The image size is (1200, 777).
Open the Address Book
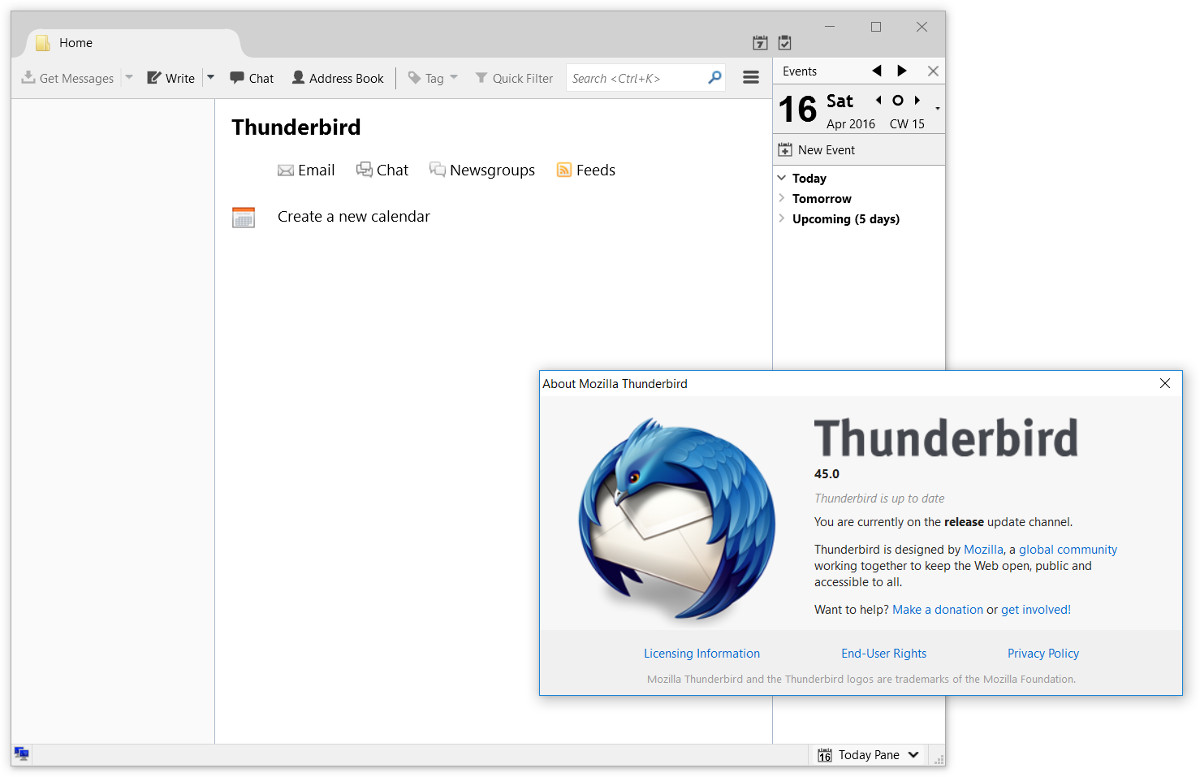pyautogui.click(x=338, y=78)
